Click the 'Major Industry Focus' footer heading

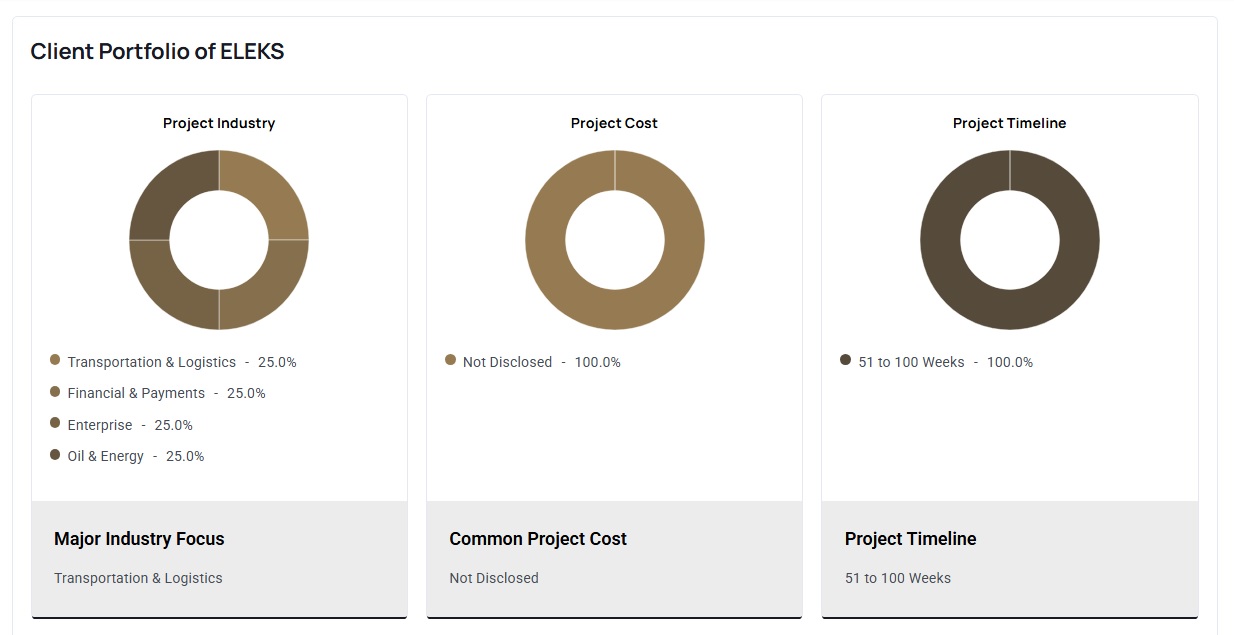[x=139, y=539]
